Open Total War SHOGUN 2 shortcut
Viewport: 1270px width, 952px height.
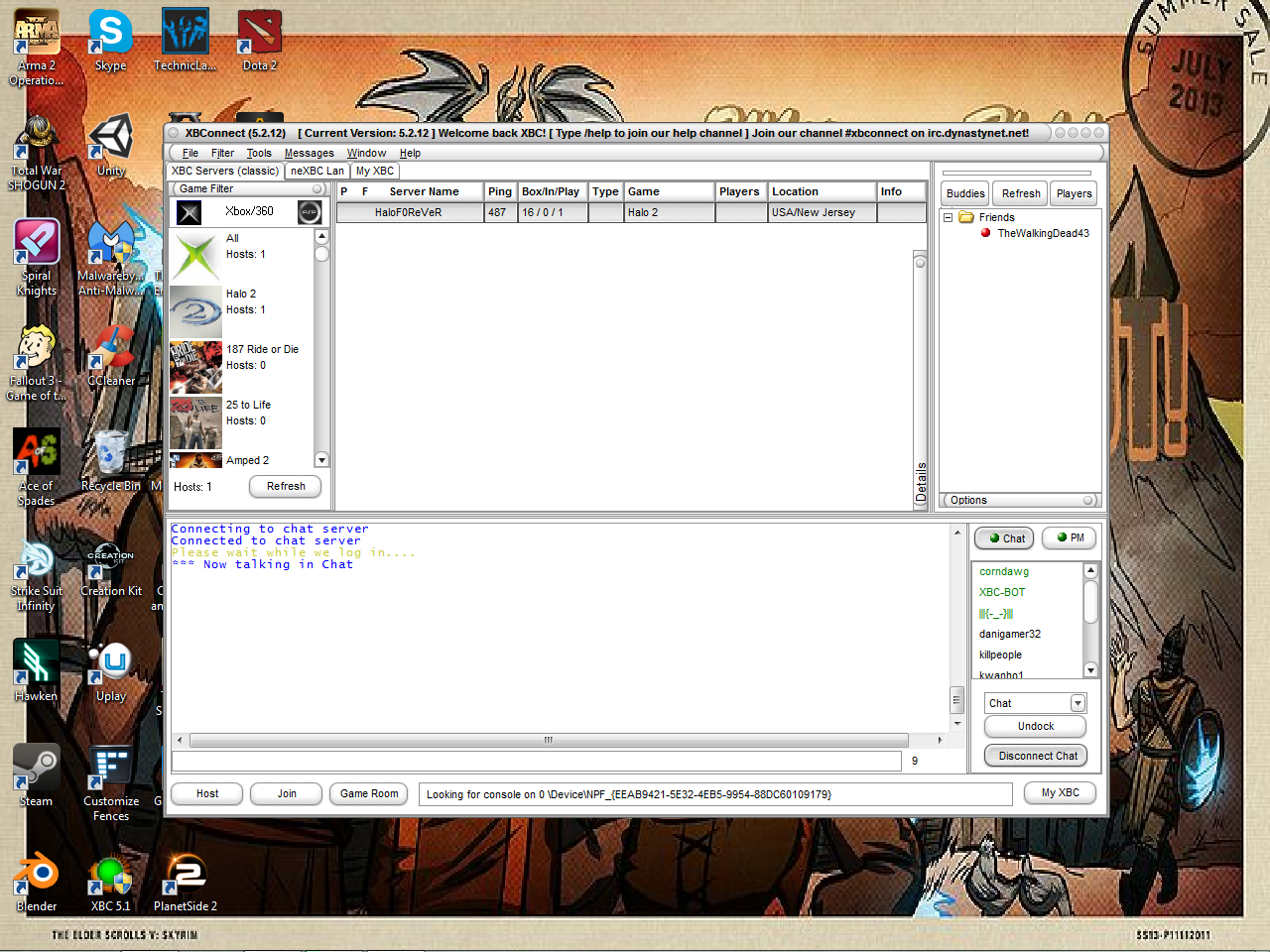pyautogui.click(x=37, y=153)
